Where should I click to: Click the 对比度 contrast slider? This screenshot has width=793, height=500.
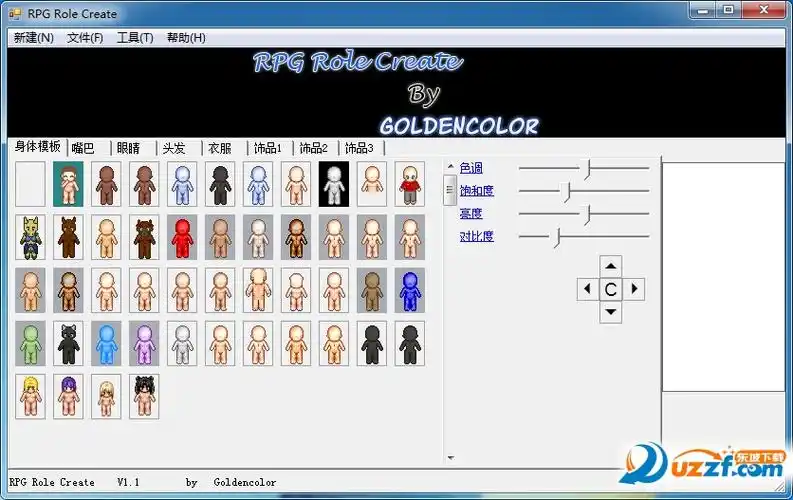point(584,237)
